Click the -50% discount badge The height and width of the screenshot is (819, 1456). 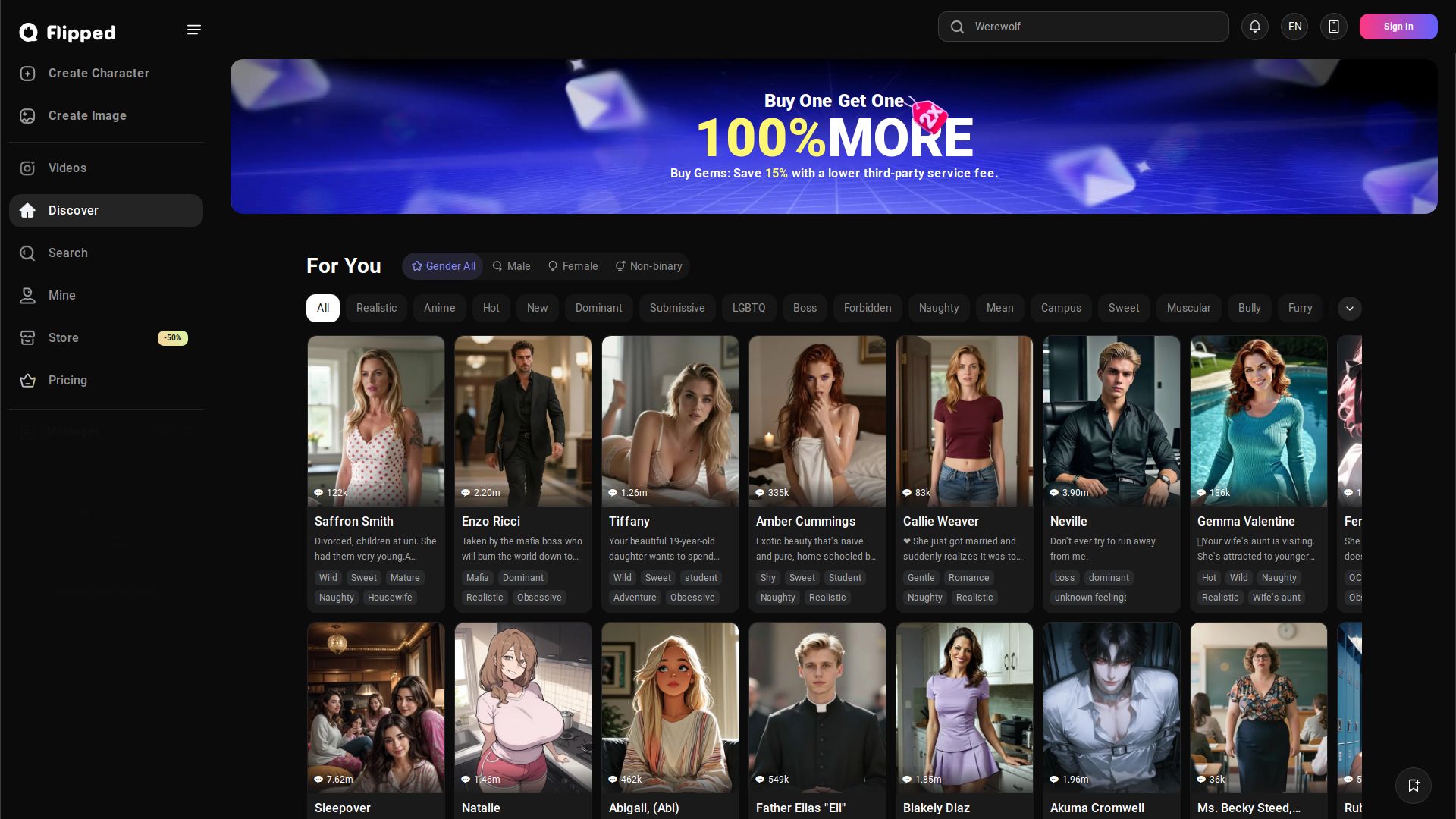173,338
